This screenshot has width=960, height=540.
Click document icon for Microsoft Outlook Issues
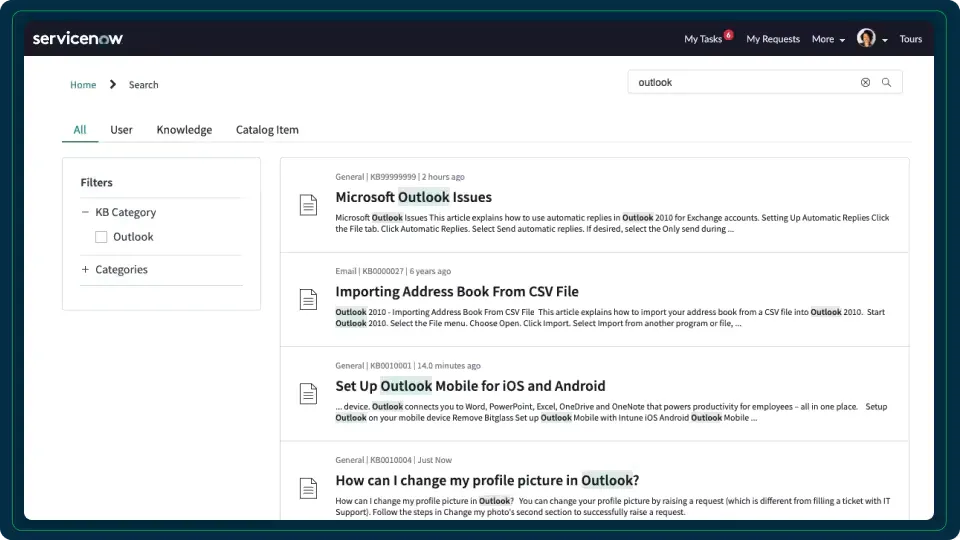pyautogui.click(x=308, y=204)
